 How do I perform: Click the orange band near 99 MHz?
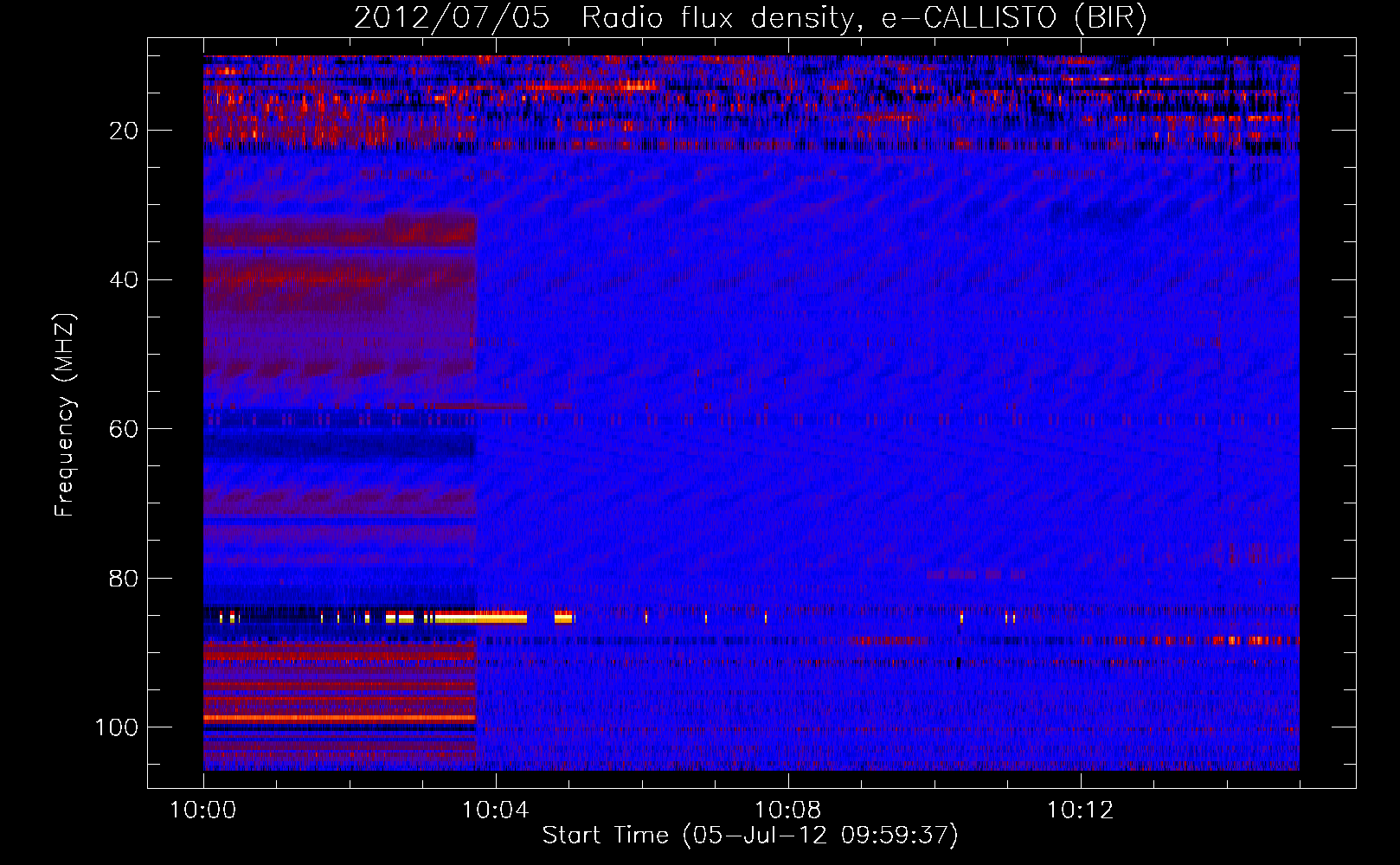point(339,718)
